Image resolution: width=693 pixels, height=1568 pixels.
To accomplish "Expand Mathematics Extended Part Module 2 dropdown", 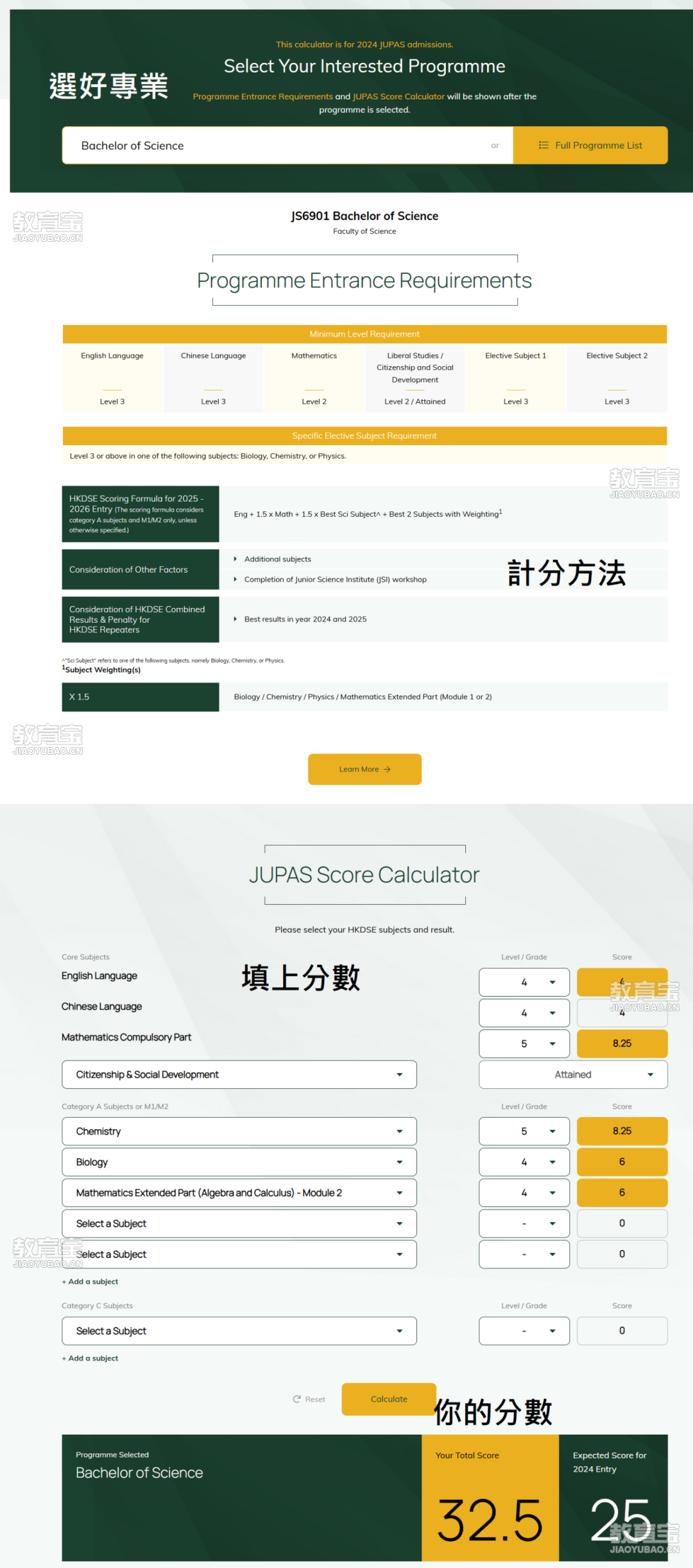I will point(239,1193).
